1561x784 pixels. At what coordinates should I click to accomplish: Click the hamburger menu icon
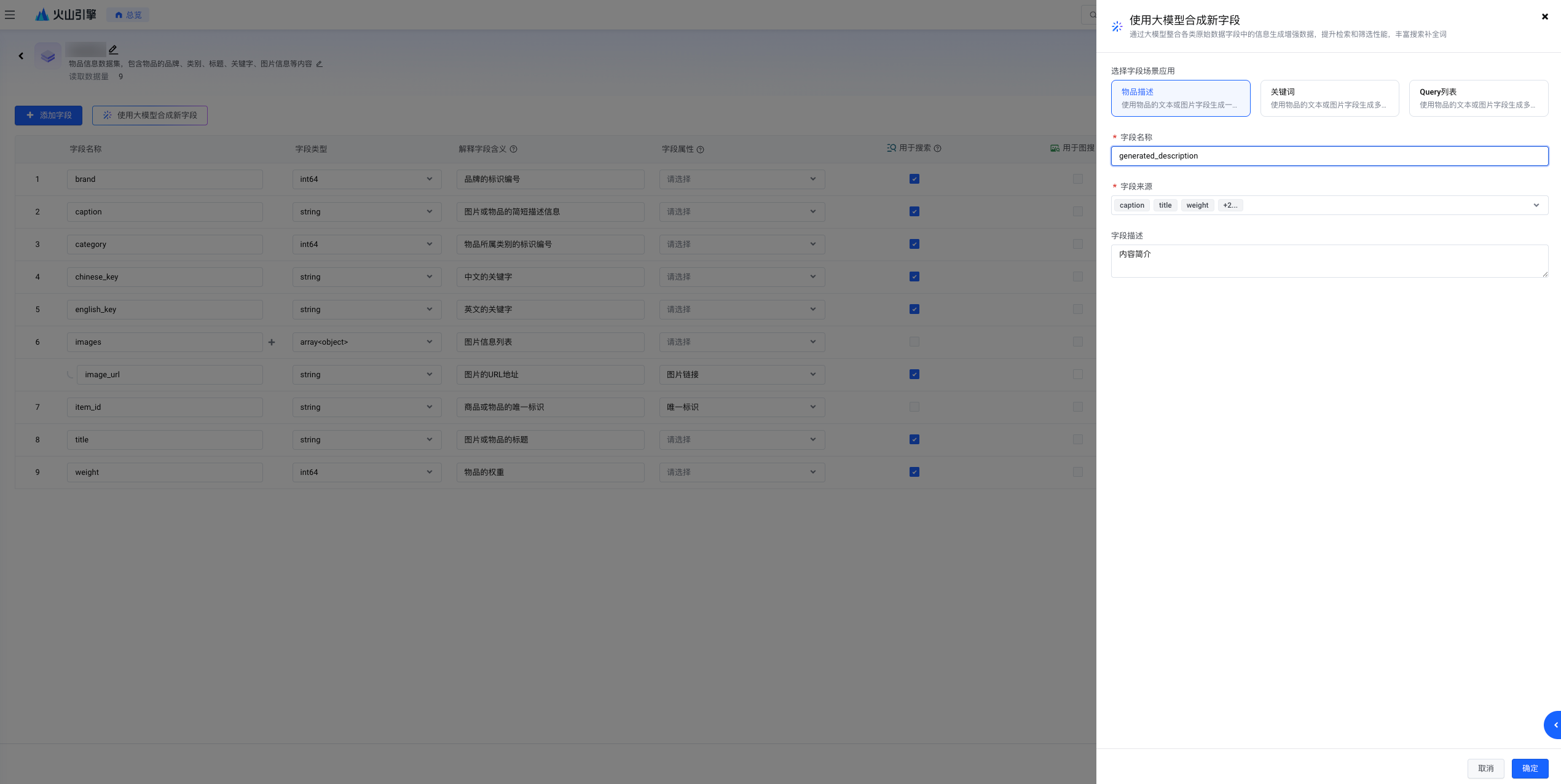pyautogui.click(x=10, y=15)
